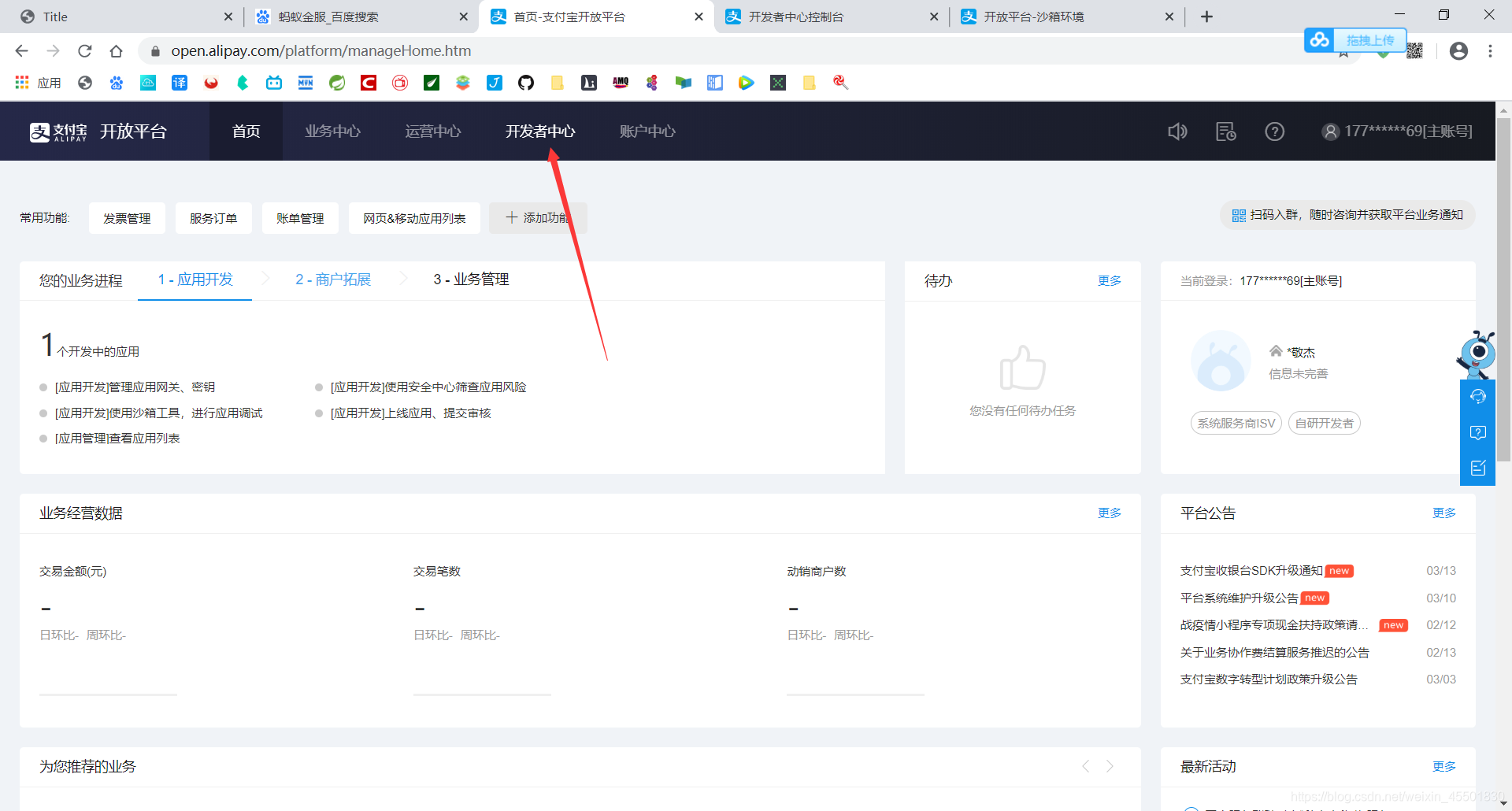This screenshot has height=811, width=1512.
Task: Click the user avatar icon beside account
Action: pyautogui.click(x=1330, y=131)
